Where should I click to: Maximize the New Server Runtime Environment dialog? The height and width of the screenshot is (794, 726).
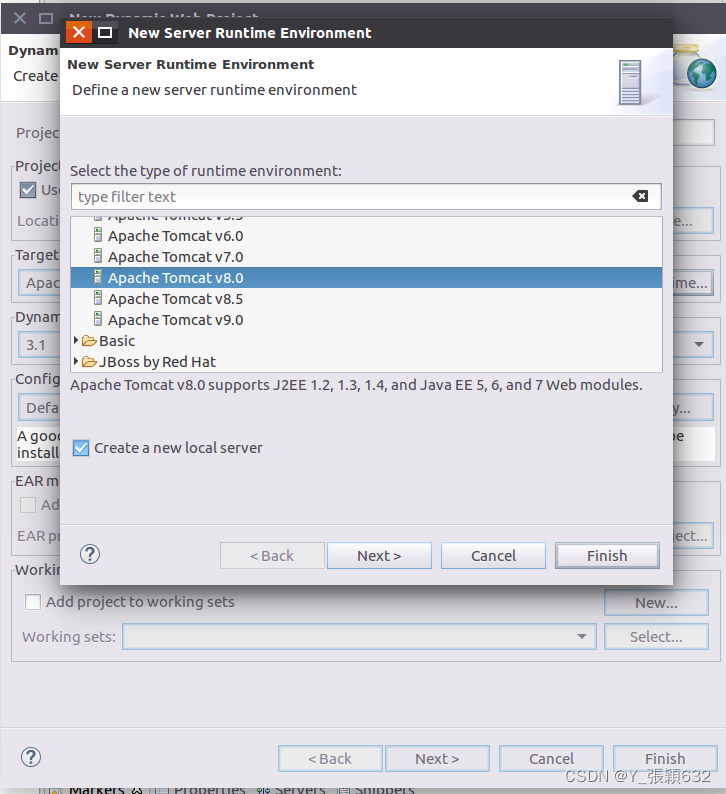105,33
